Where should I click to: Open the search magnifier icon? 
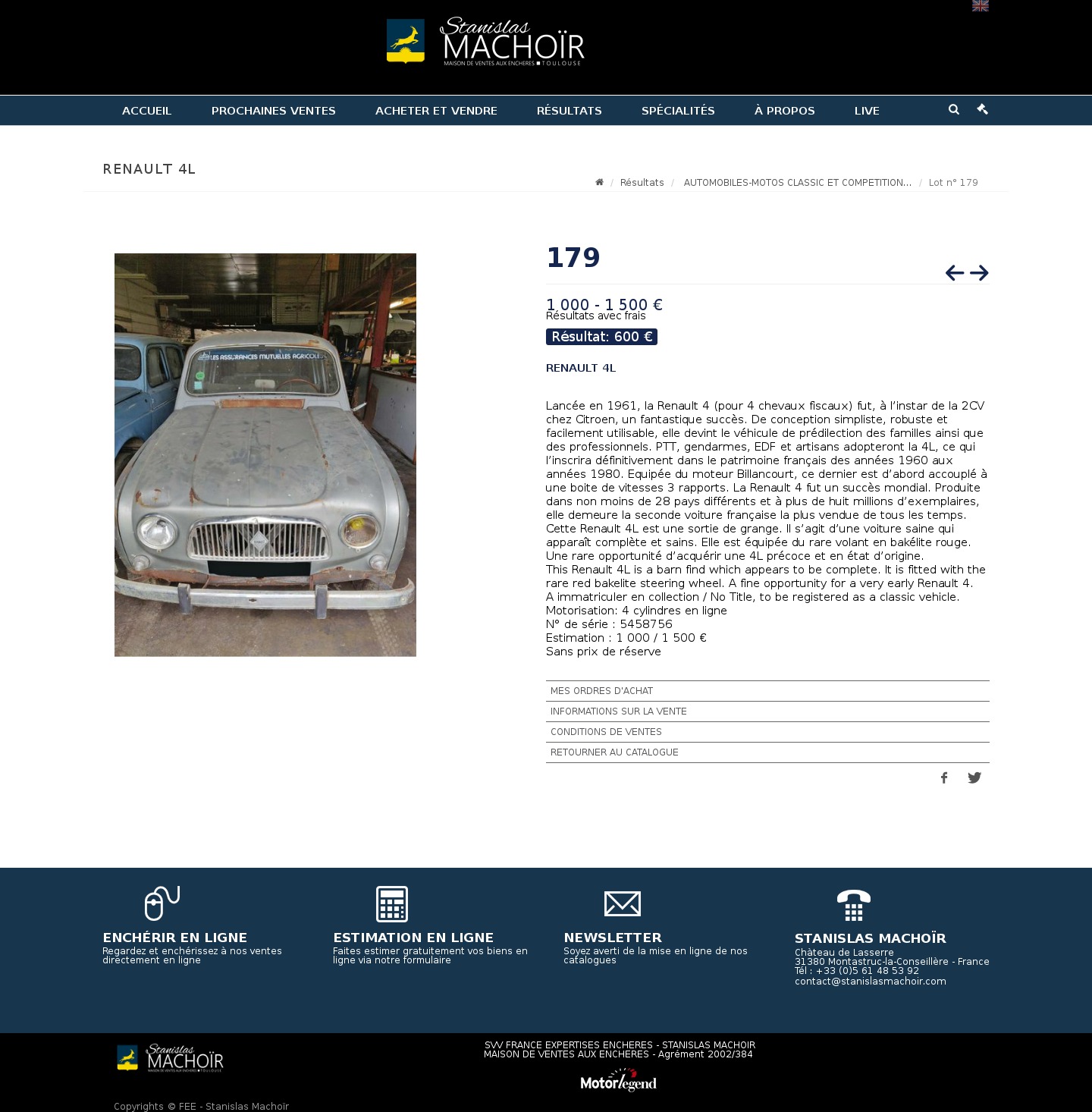pos(954,109)
